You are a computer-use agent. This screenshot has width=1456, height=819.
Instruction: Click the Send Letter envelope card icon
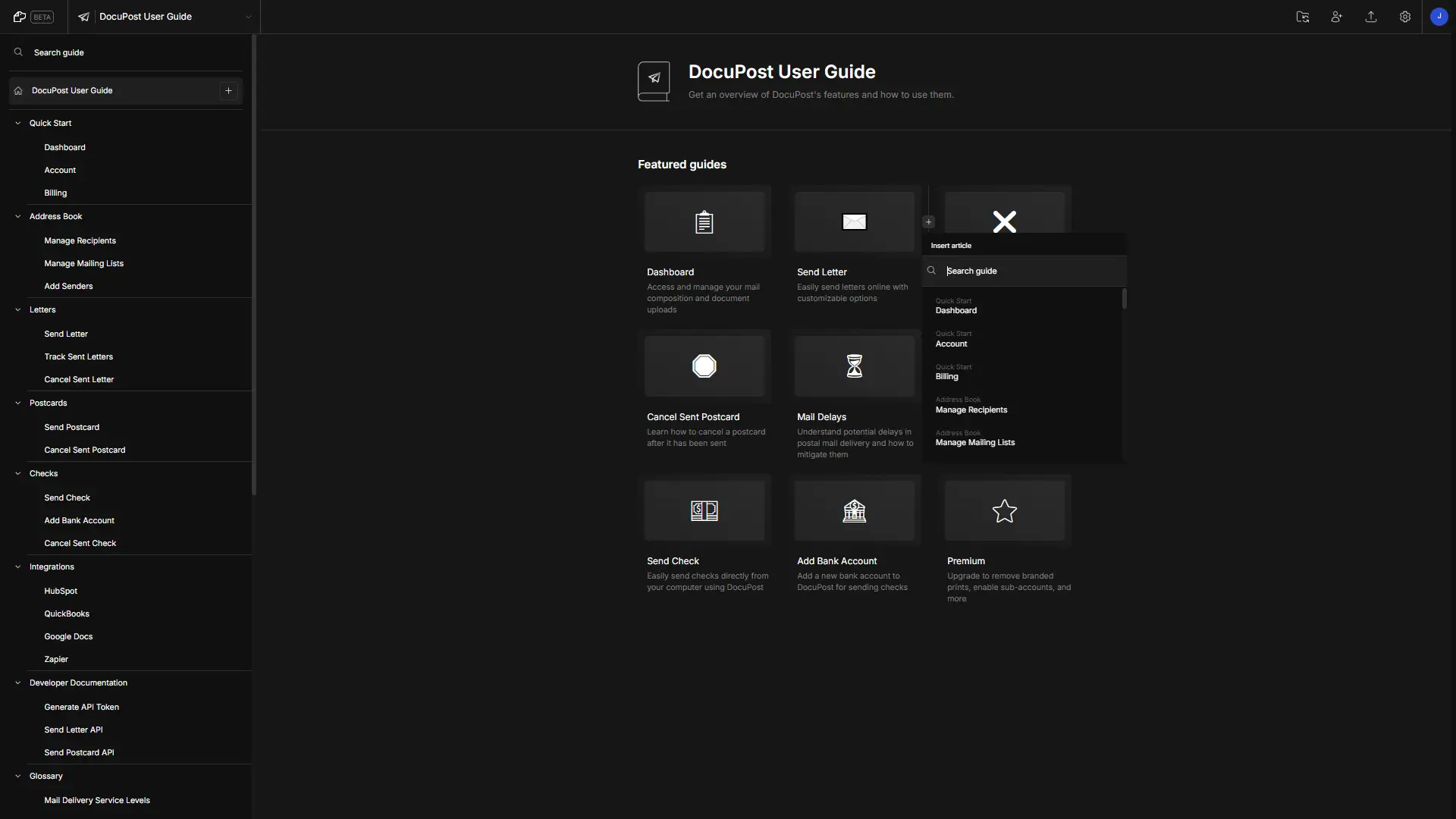tap(855, 222)
